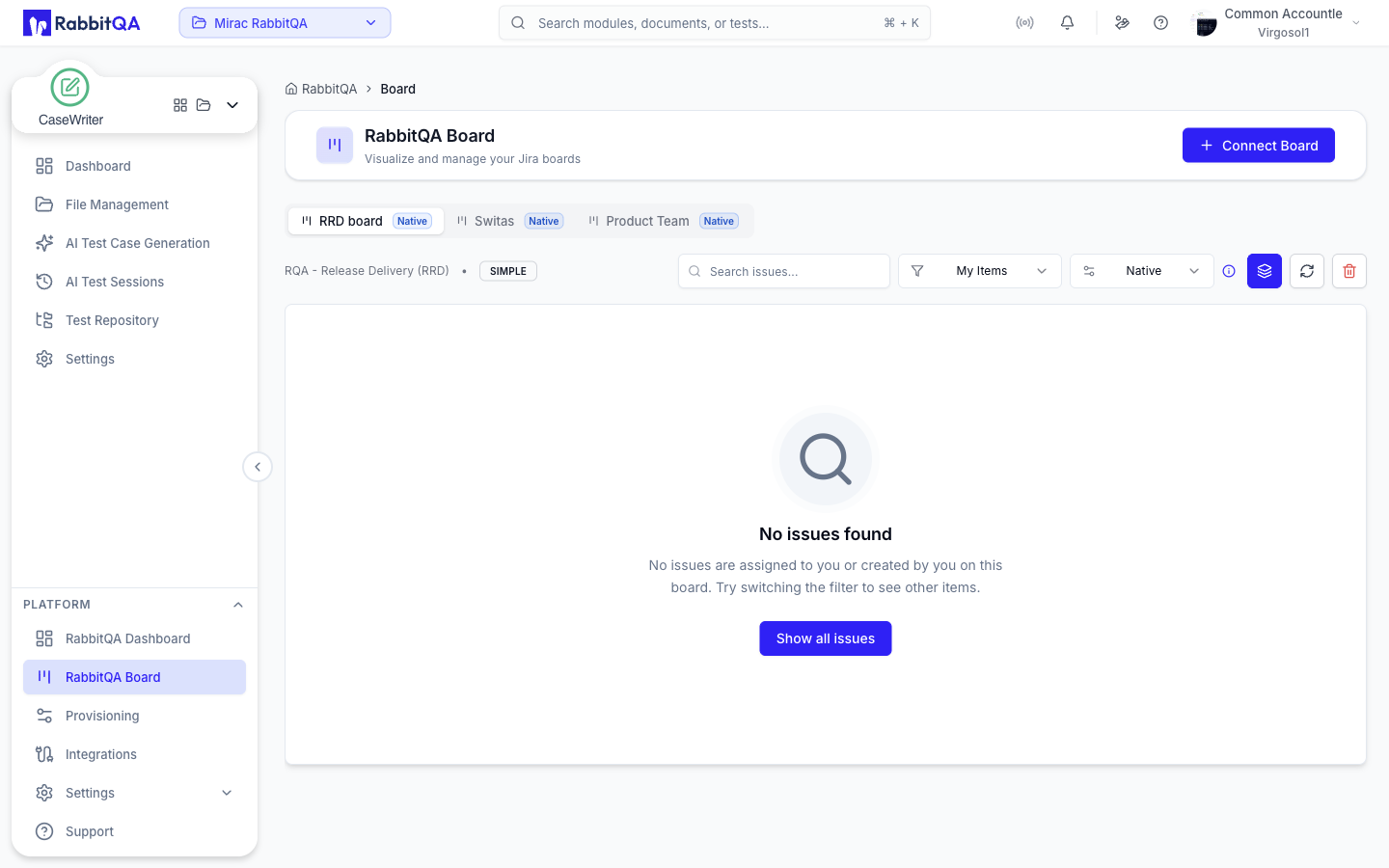Click the blue info icon
Image resolution: width=1389 pixels, height=868 pixels.
[x=1229, y=271]
